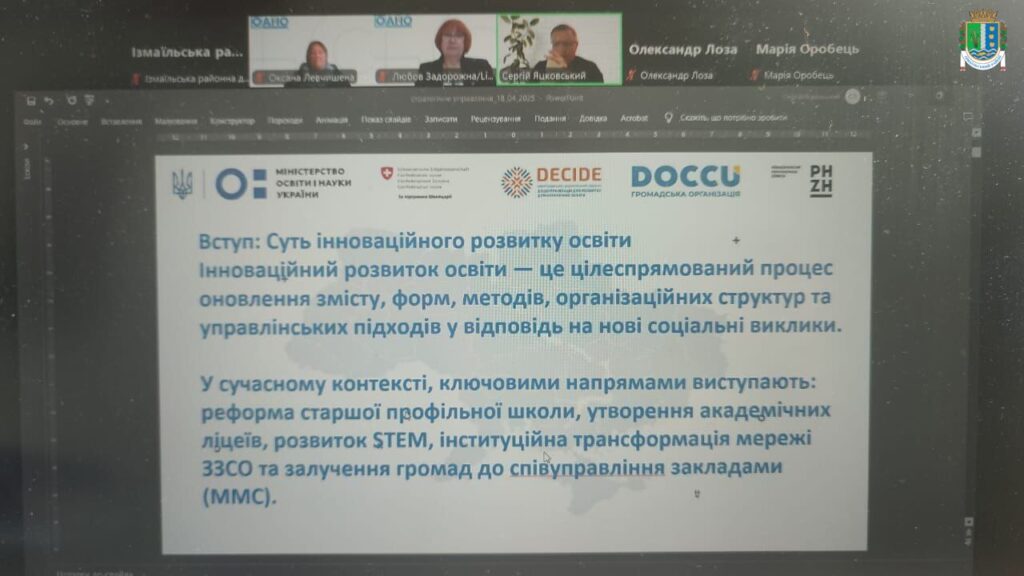Select Оксана Левчишена's video thumbnail
Viewport: 1024px width, 576px height.
pos(310,49)
